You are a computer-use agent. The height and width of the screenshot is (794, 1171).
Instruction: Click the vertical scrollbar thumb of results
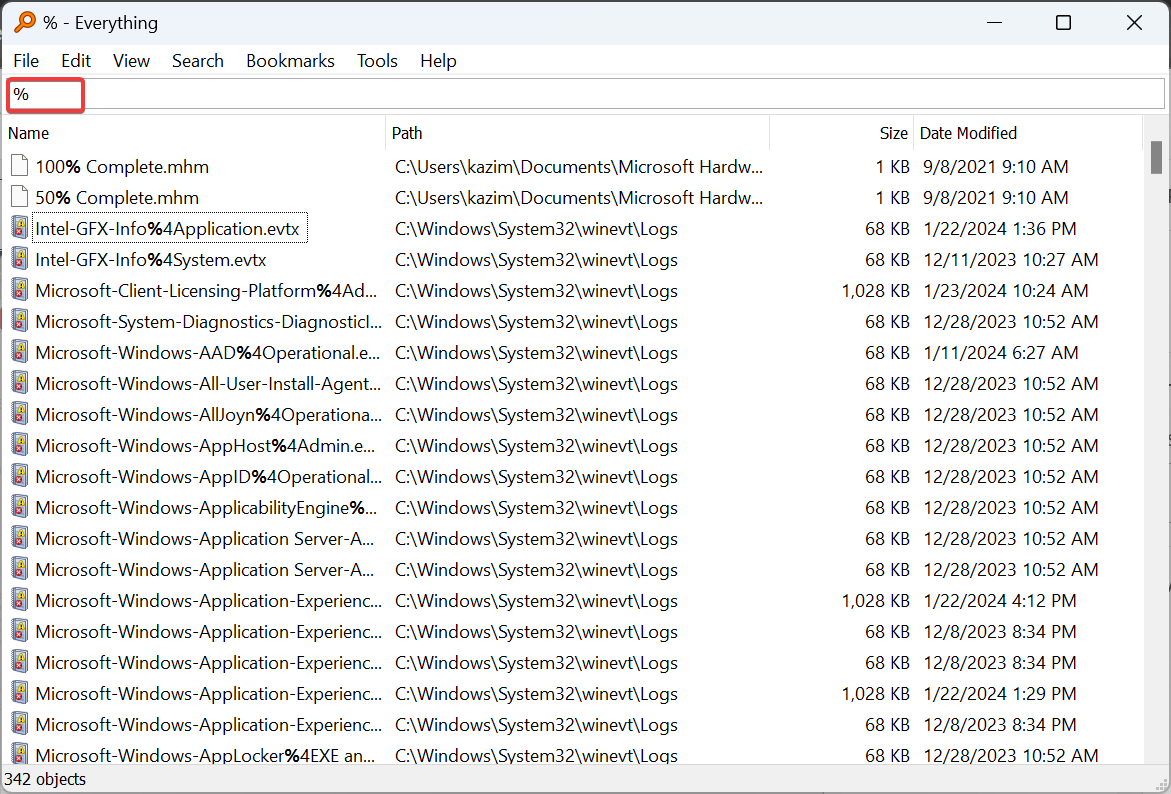[1156, 157]
